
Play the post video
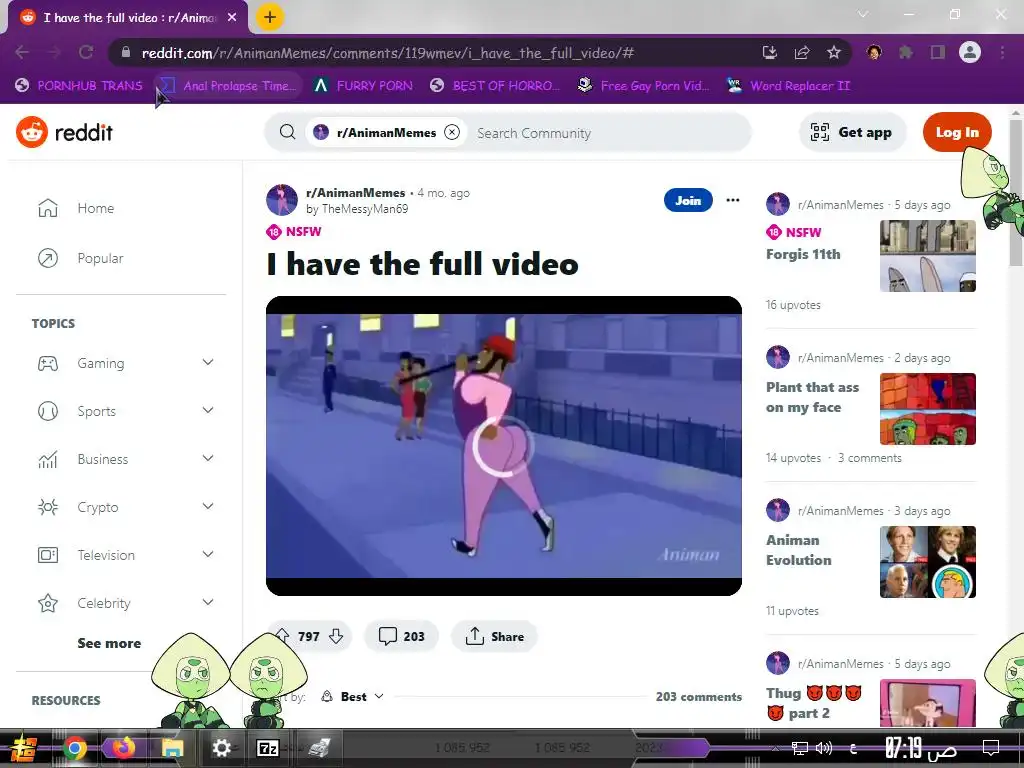point(504,446)
